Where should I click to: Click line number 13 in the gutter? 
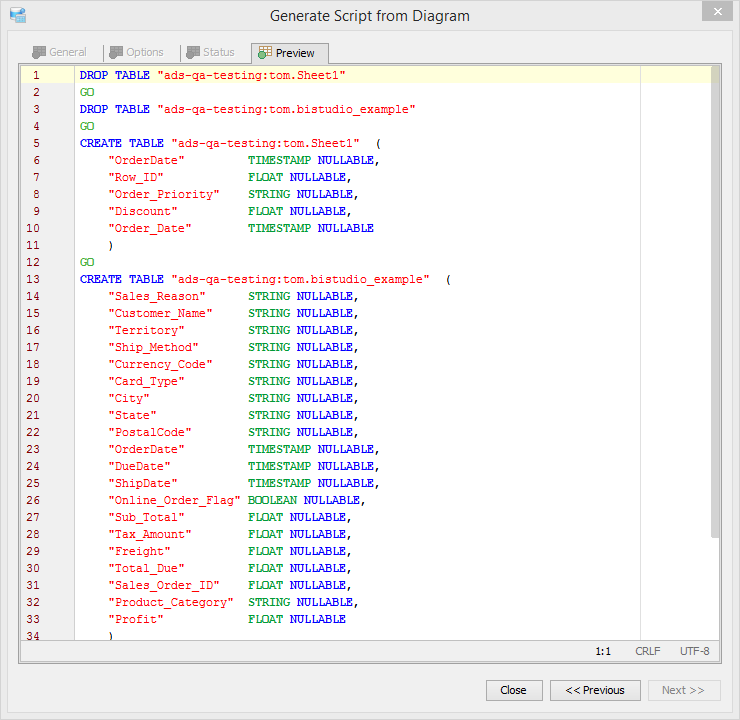(33, 279)
